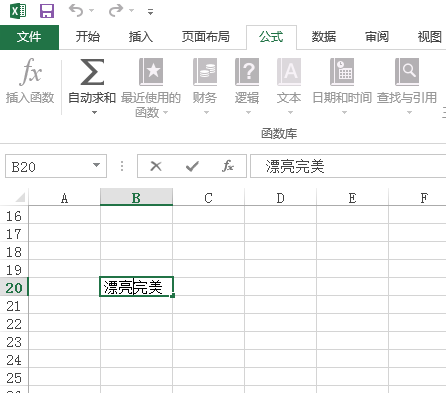Select column C header
This screenshot has width=446, height=393.
[208, 198]
